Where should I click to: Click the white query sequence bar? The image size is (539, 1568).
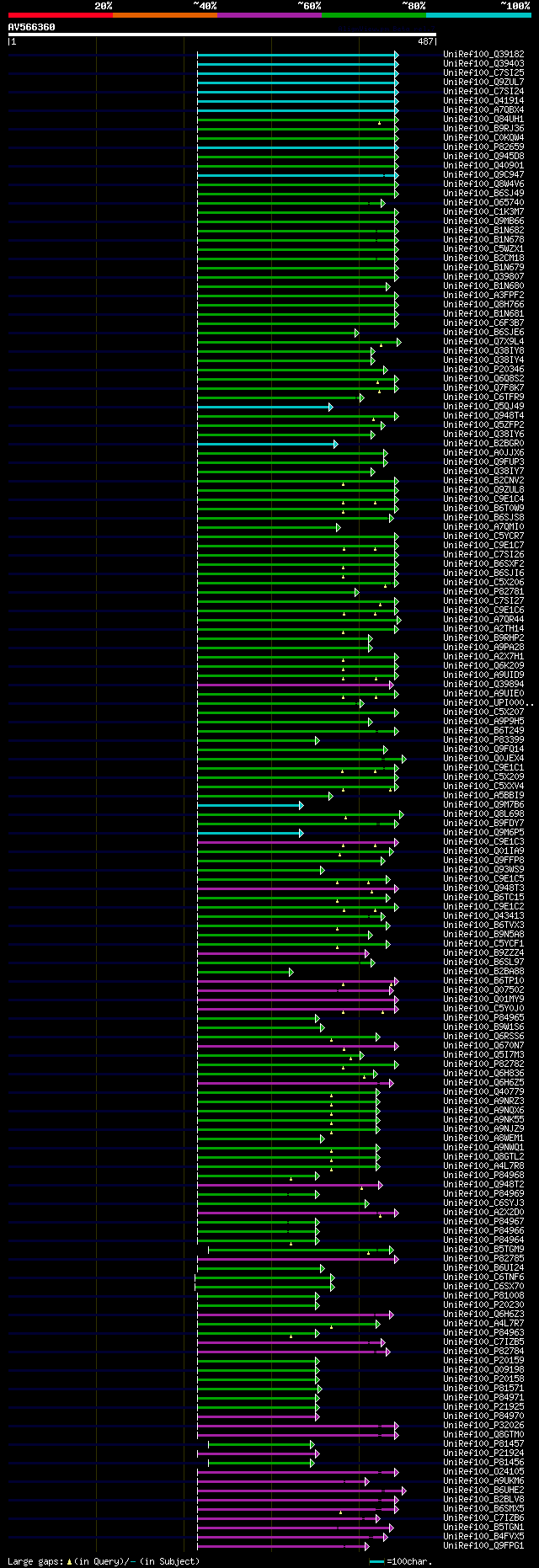222,35
